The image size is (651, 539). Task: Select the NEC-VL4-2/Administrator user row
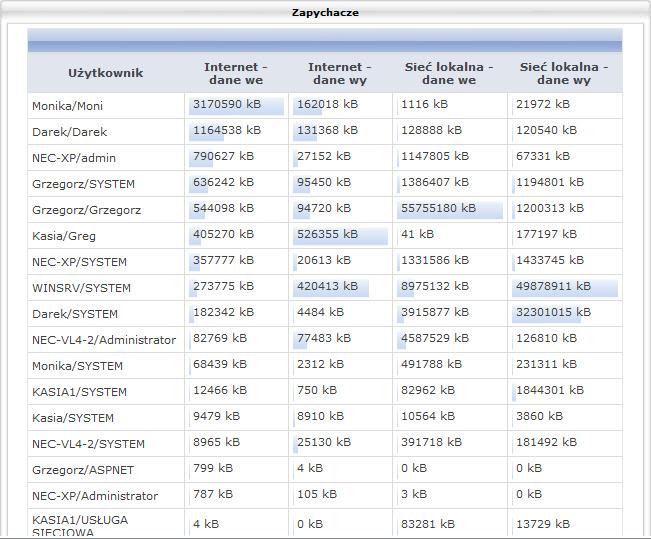pyautogui.click(x=325, y=340)
